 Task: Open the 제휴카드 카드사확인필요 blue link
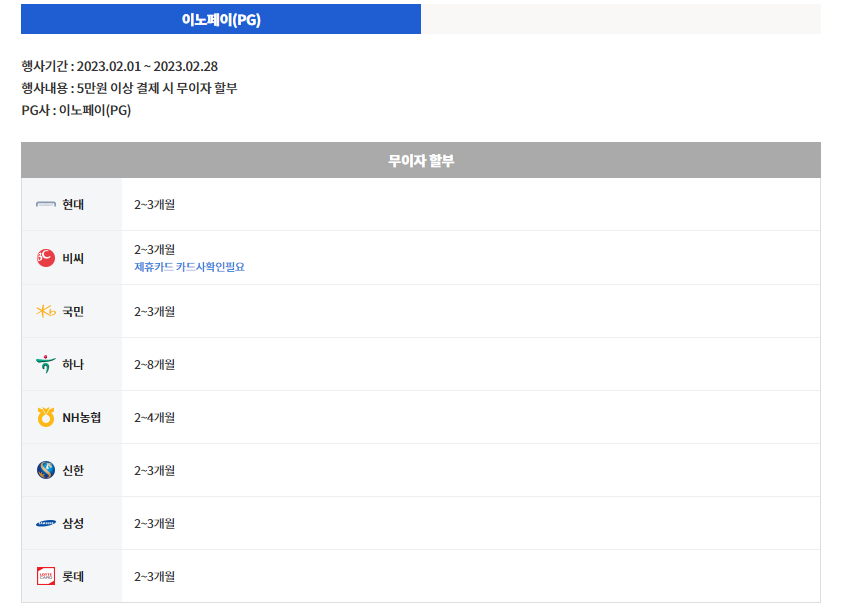coord(189,267)
